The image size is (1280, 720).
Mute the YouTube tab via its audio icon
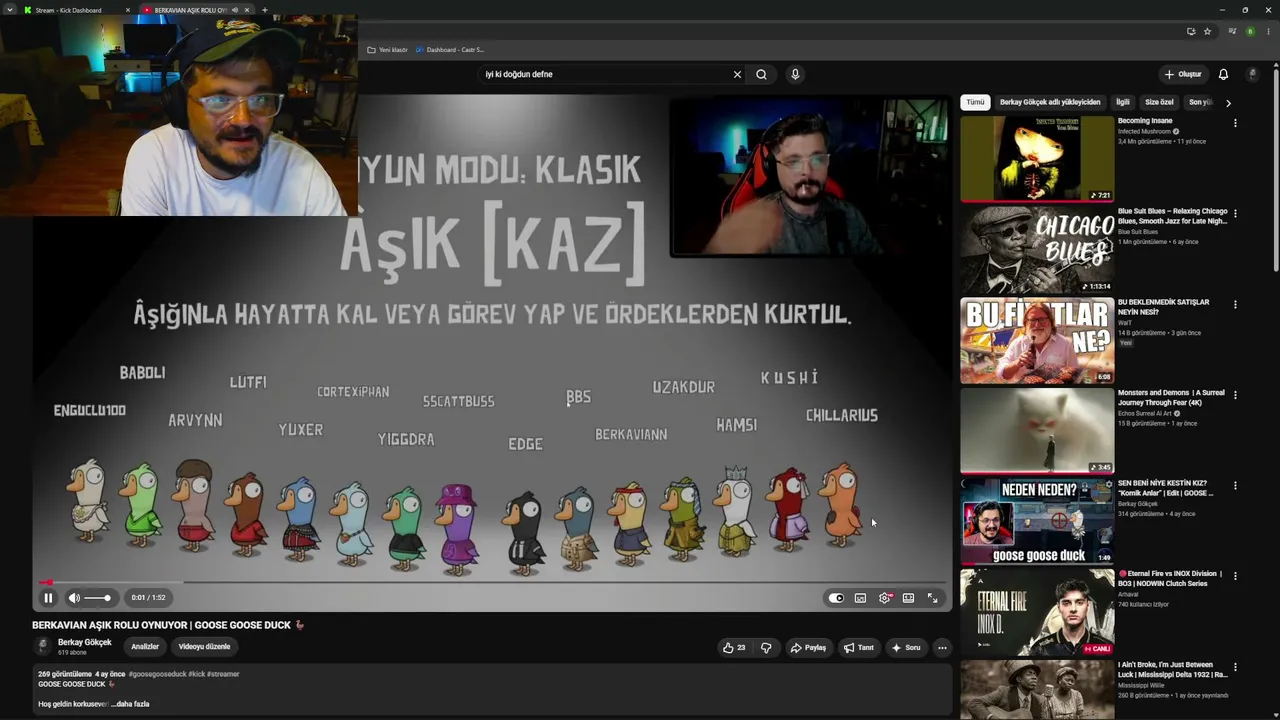[235, 10]
